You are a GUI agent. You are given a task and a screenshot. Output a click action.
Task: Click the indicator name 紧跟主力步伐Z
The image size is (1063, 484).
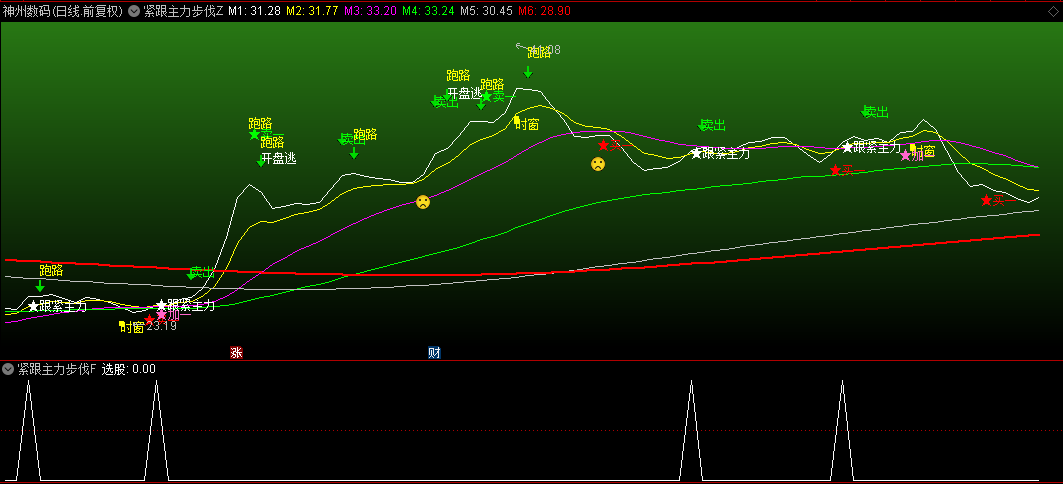pos(183,11)
